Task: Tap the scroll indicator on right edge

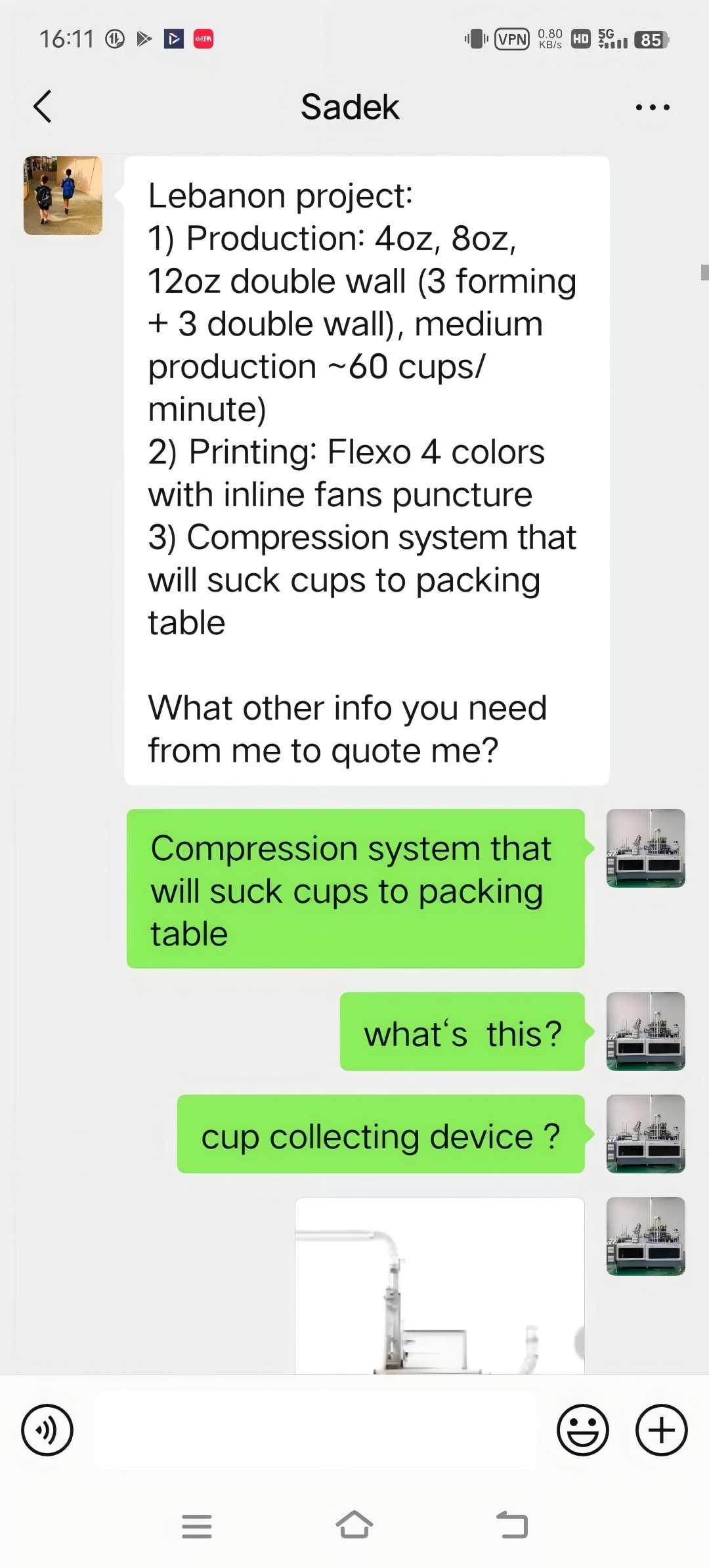Action: (704, 272)
